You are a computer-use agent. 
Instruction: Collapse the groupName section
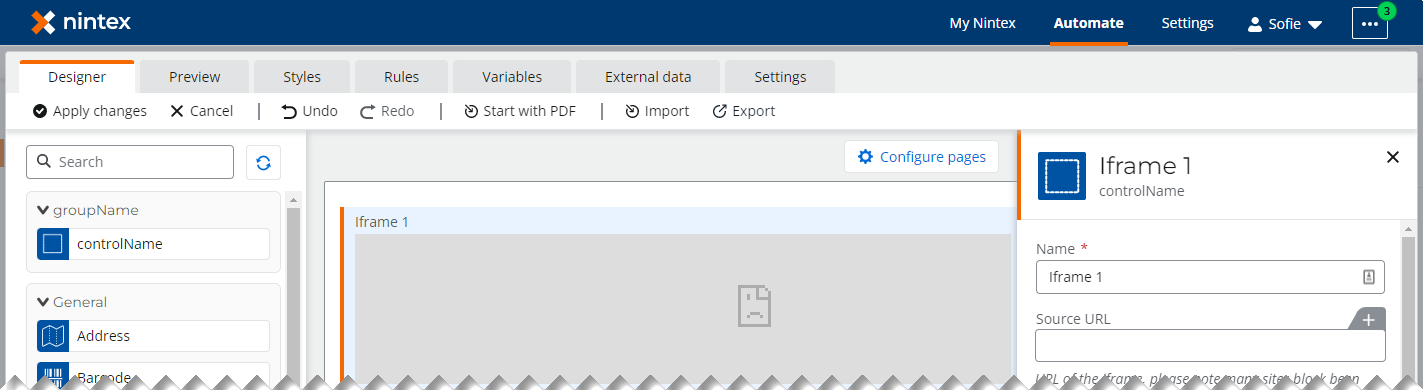click(43, 210)
